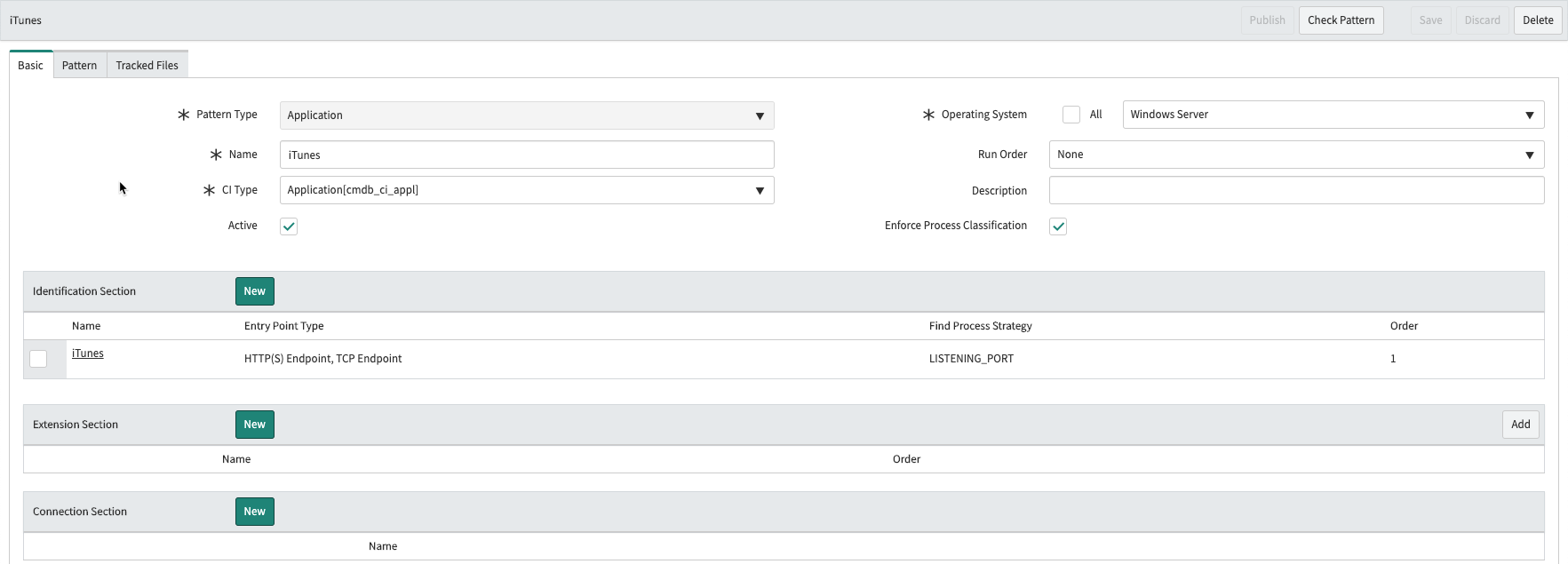Click the HTTP(S) Endpoint, TCP Endpoint cell

coord(323,359)
